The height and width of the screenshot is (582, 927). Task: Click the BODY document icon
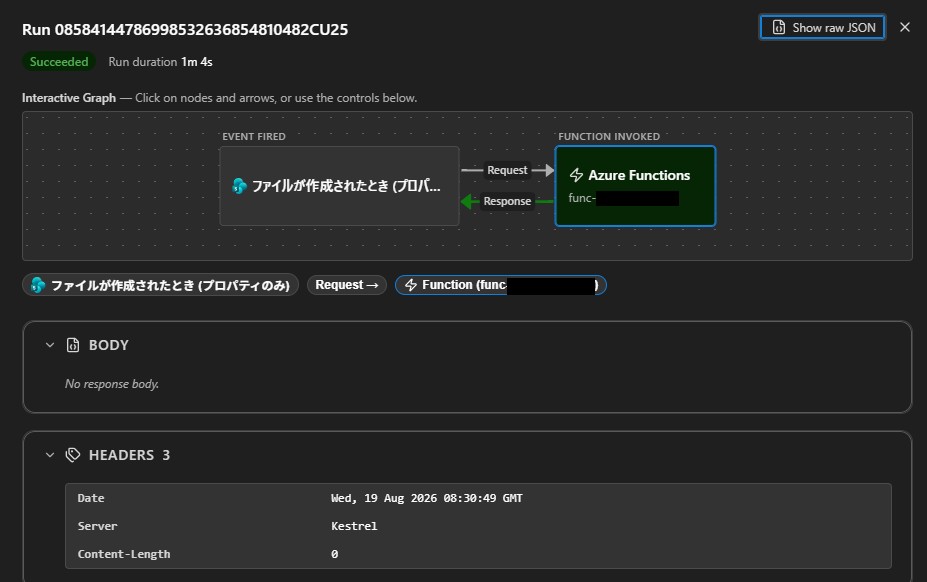pos(73,345)
